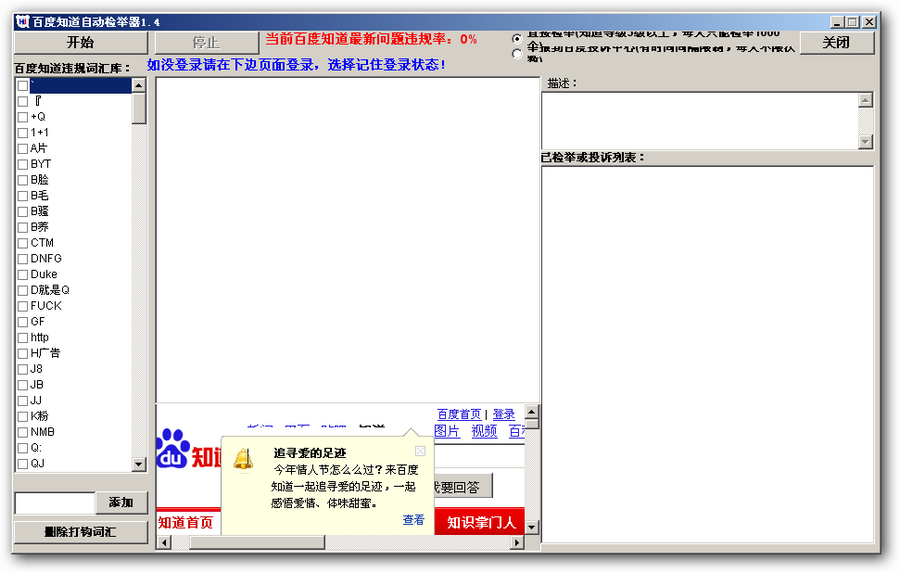This screenshot has width=900, height=573.
Task: Click description box scroll up arrow
Action: [866, 100]
